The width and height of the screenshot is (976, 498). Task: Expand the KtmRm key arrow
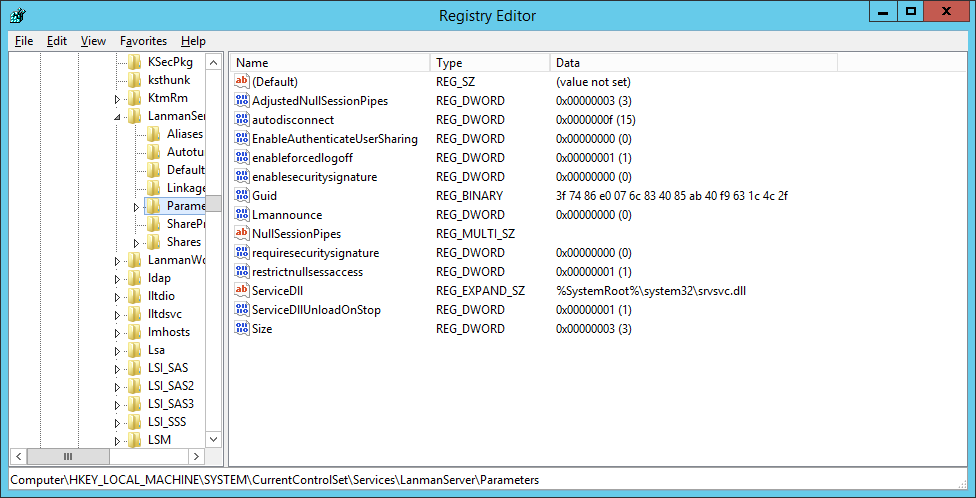coord(117,99)
